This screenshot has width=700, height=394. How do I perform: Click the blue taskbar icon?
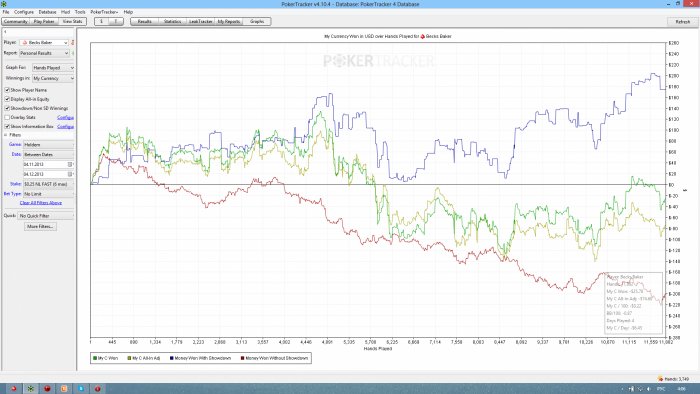[81, 389]
